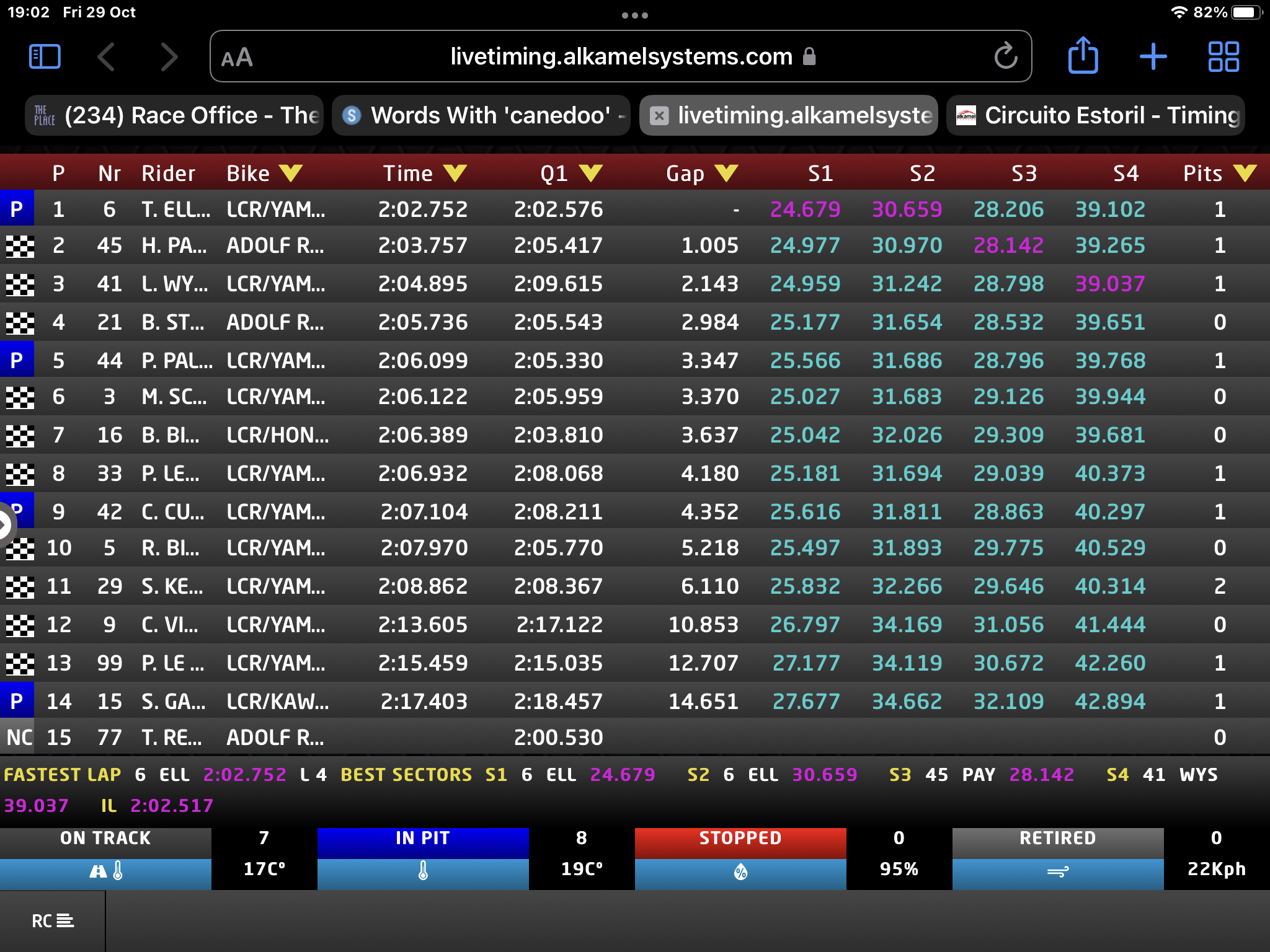Viewport: 1270px width, 952px height.
Task: Expand the Time column dropdown arrow
Action: (x=455, y=173)
